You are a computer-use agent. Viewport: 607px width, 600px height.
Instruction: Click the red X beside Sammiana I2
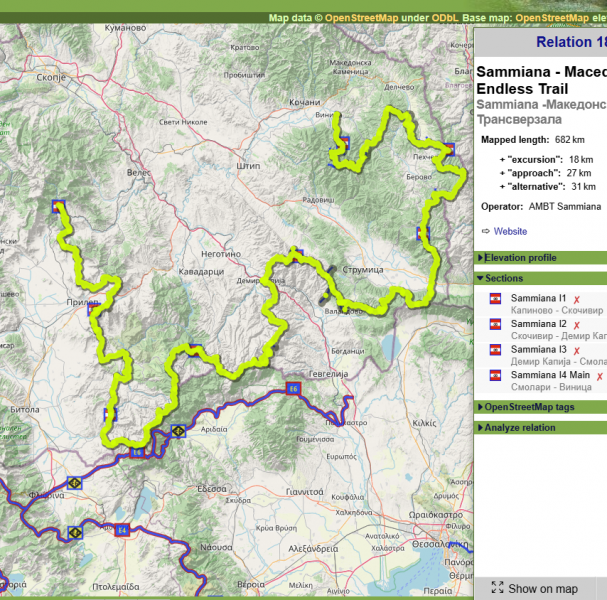click(x=576, y=325)
